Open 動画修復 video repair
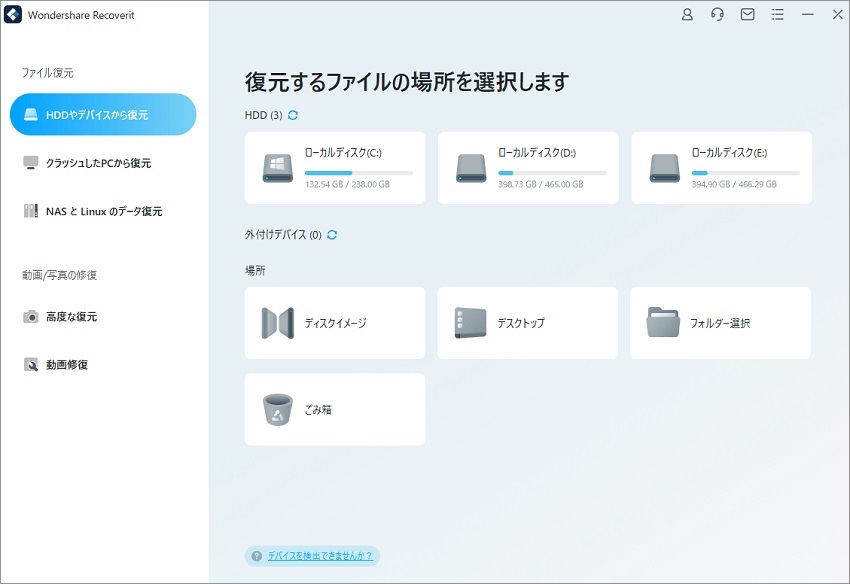The height and width of the screenshot is (584, 850). [66, 365]
